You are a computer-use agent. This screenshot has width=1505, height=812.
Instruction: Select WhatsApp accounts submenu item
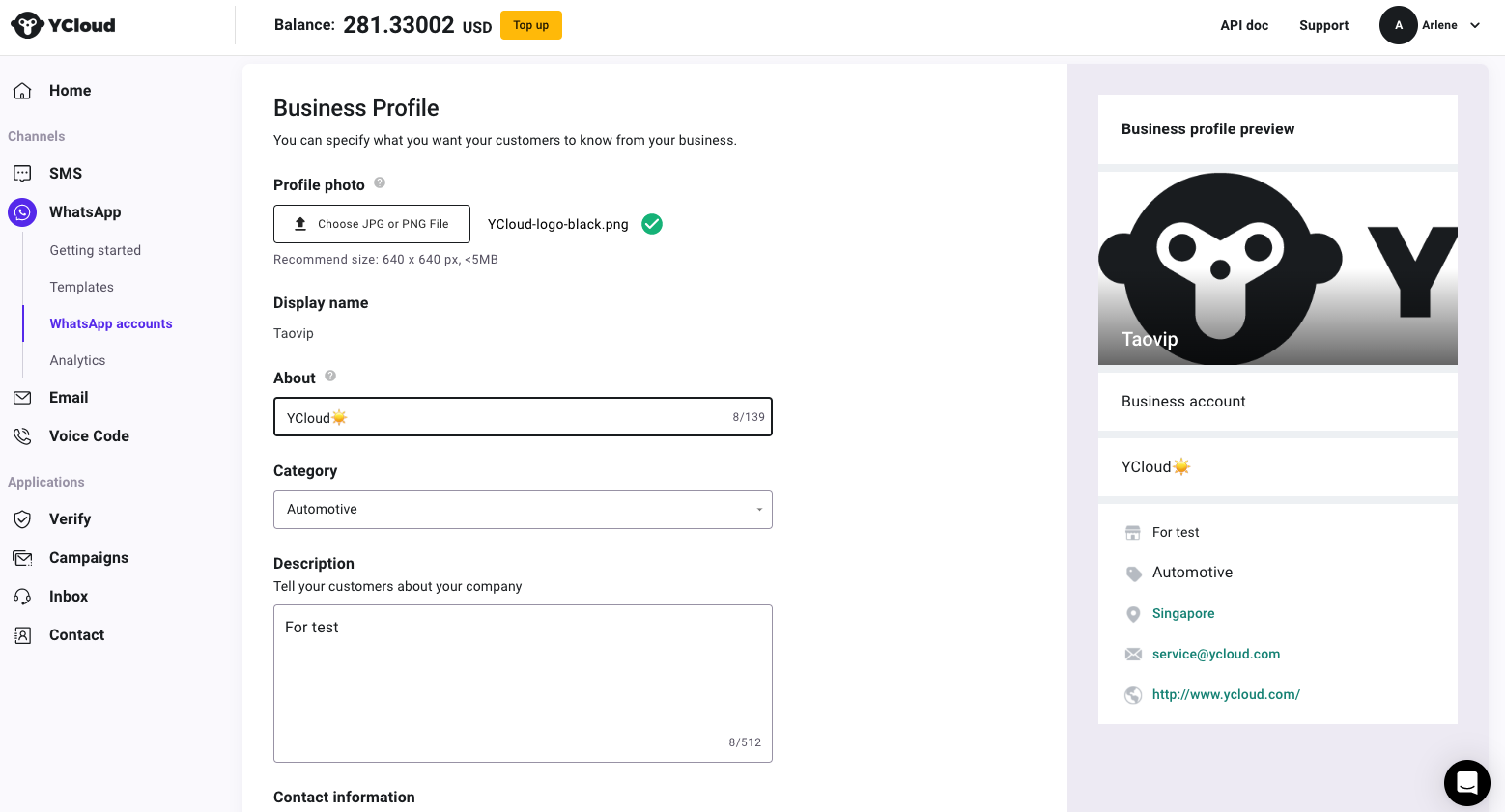111,323
